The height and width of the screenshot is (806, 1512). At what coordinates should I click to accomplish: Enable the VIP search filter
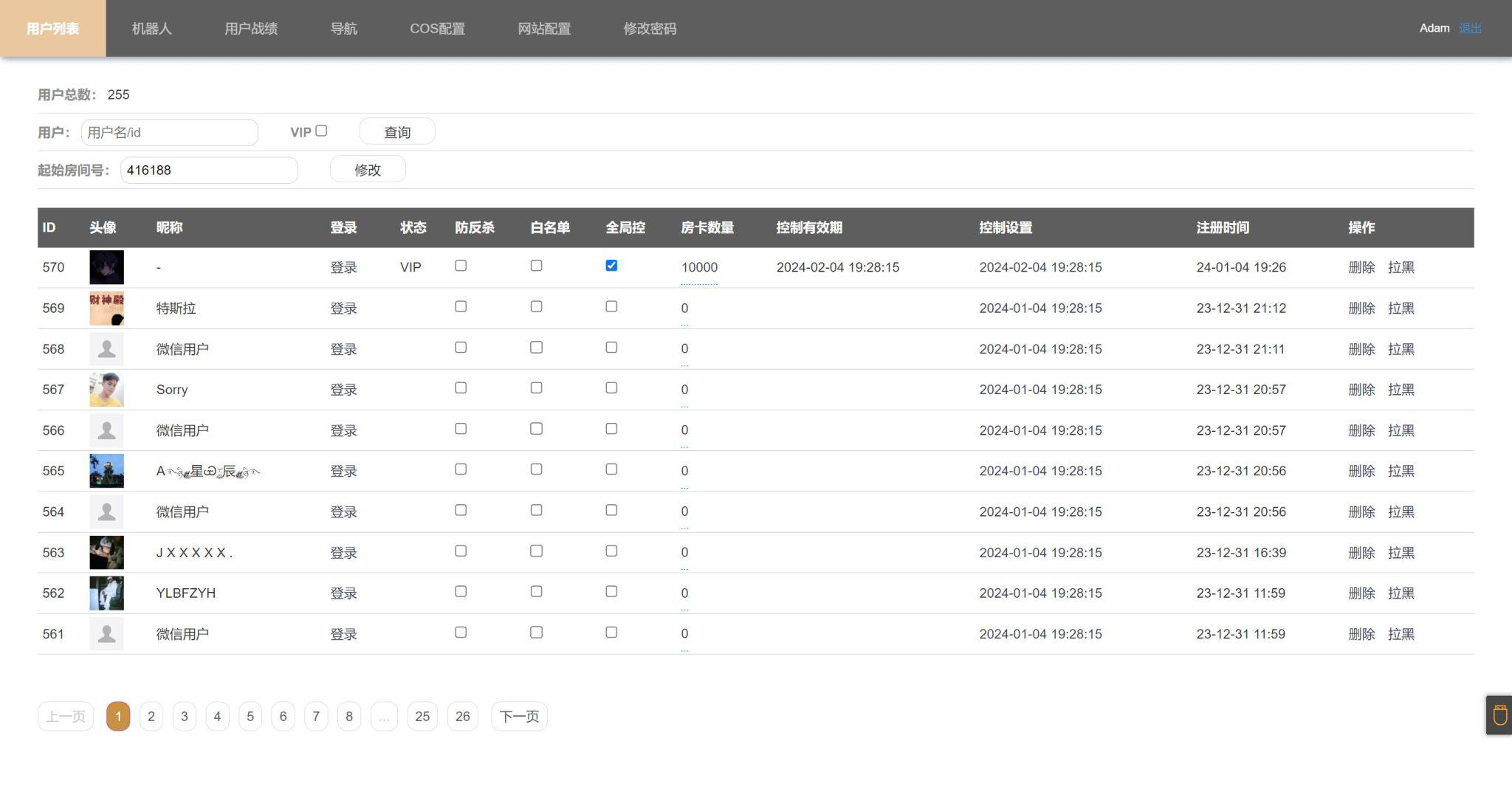322,130
